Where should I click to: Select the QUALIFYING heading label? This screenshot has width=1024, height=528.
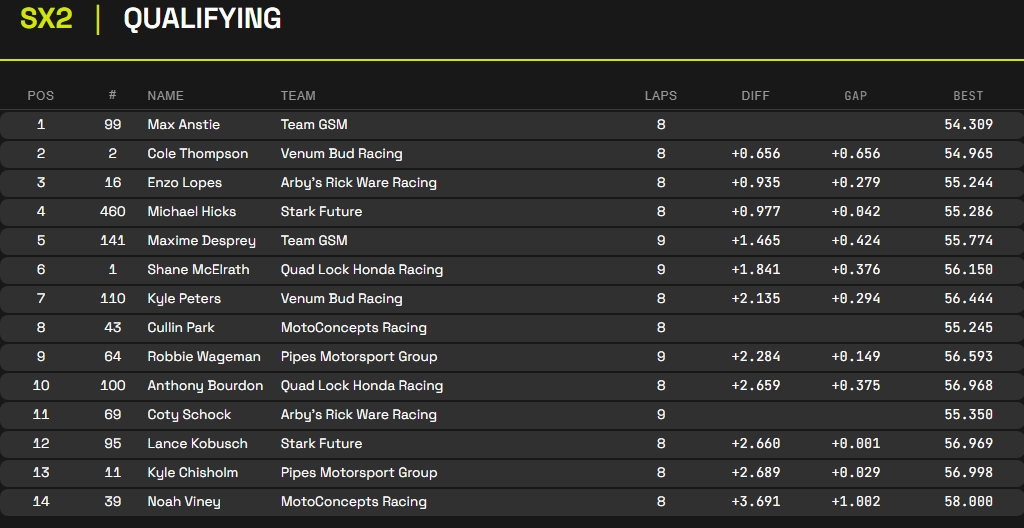tap(202, 19)
